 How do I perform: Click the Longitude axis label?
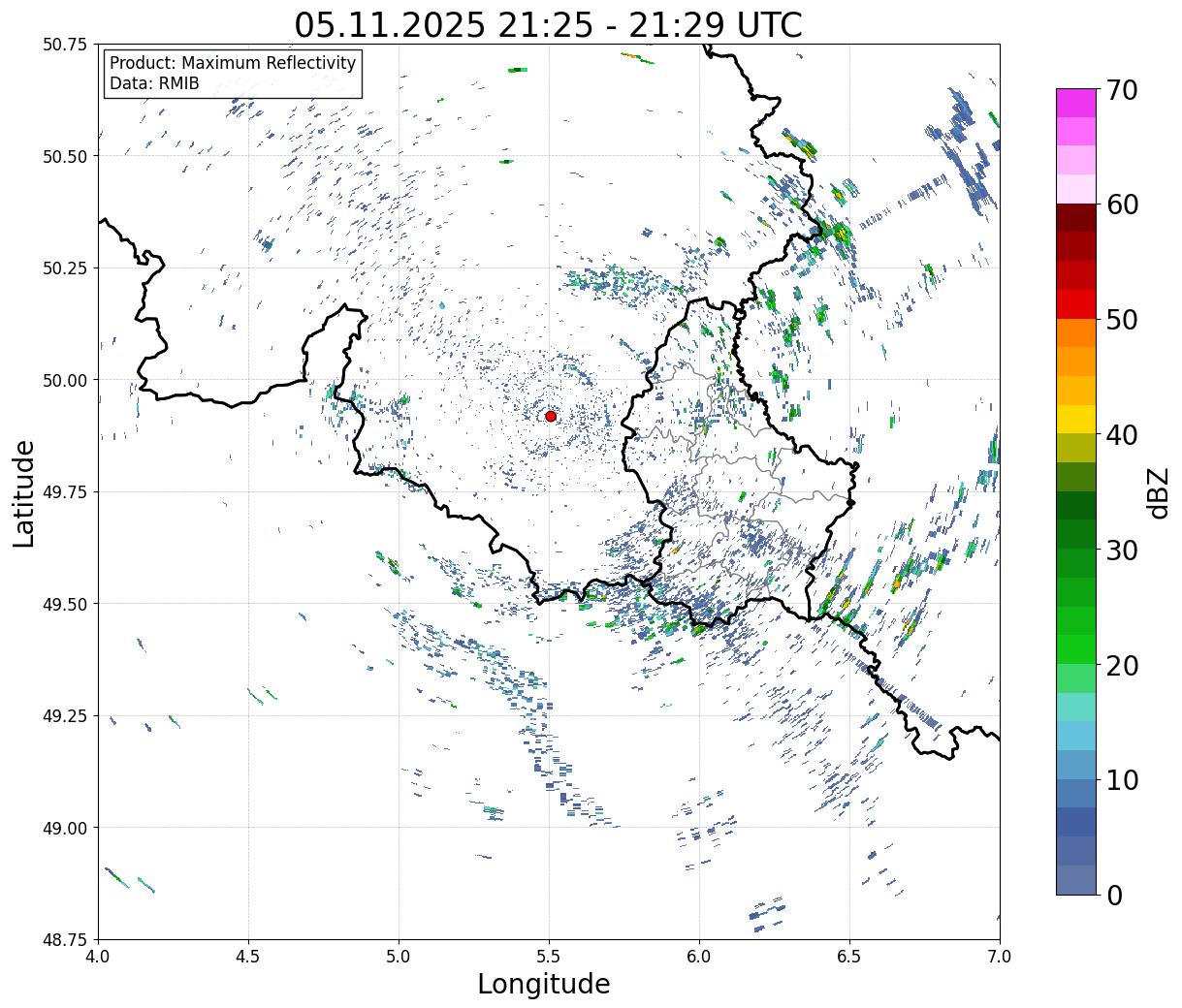coord(544,984)
